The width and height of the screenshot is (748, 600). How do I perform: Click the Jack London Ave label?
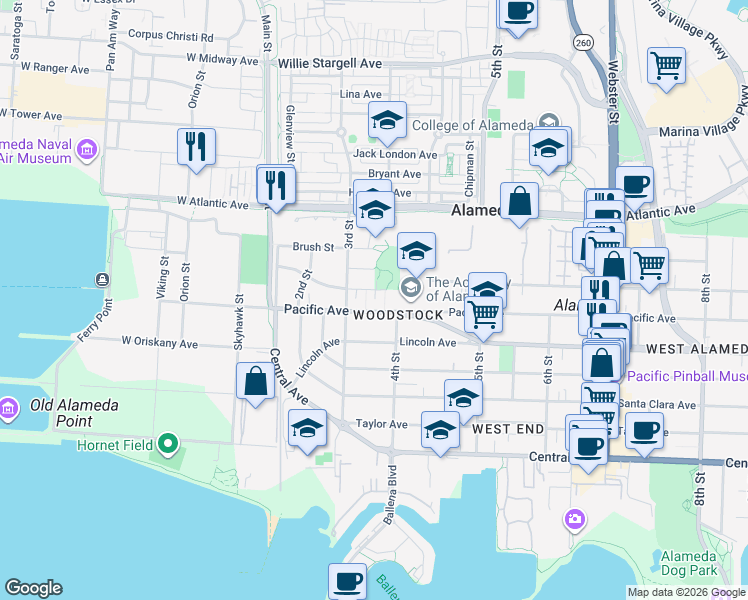tap(395, 154)
